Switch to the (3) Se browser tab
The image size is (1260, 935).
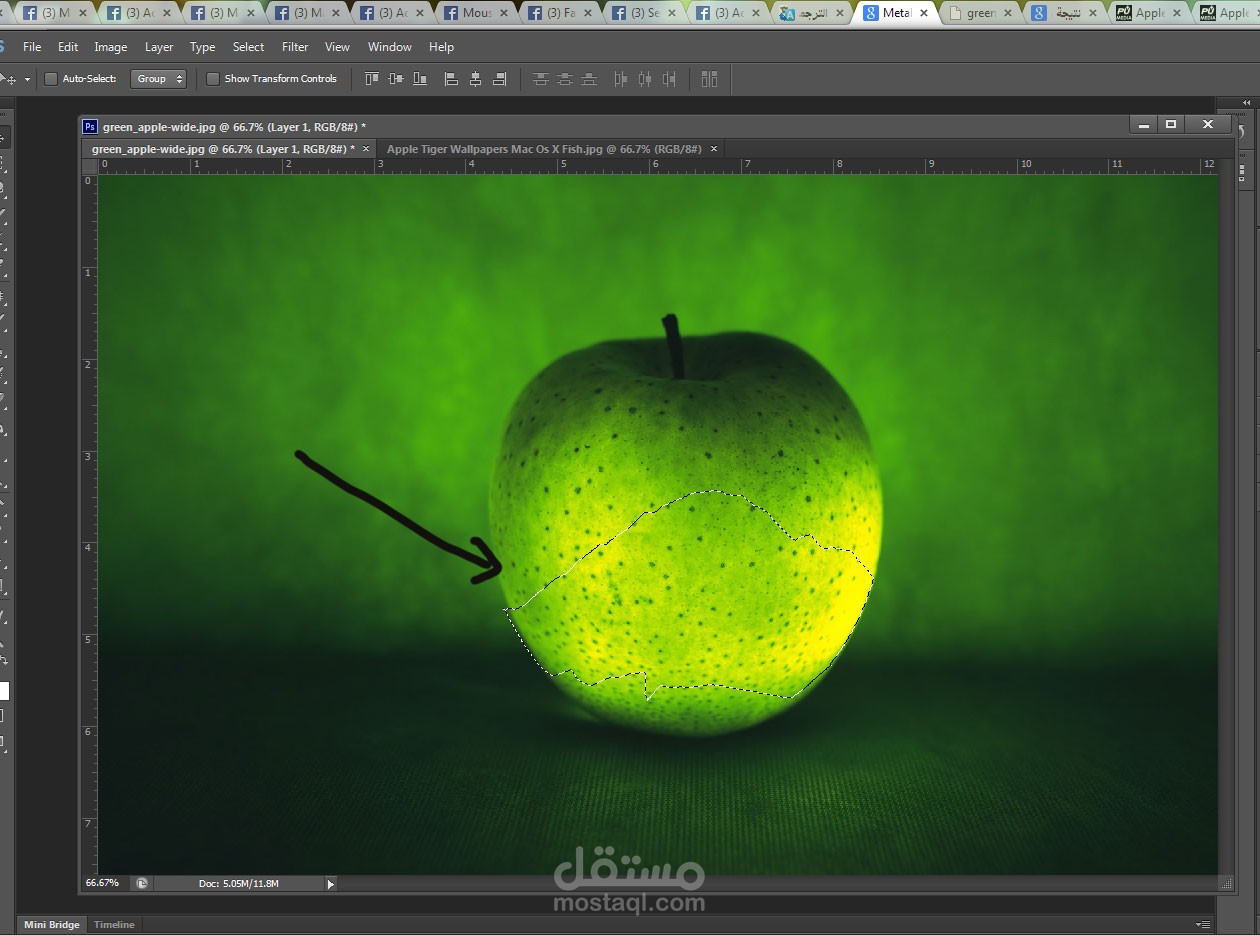tap(646, 13)
